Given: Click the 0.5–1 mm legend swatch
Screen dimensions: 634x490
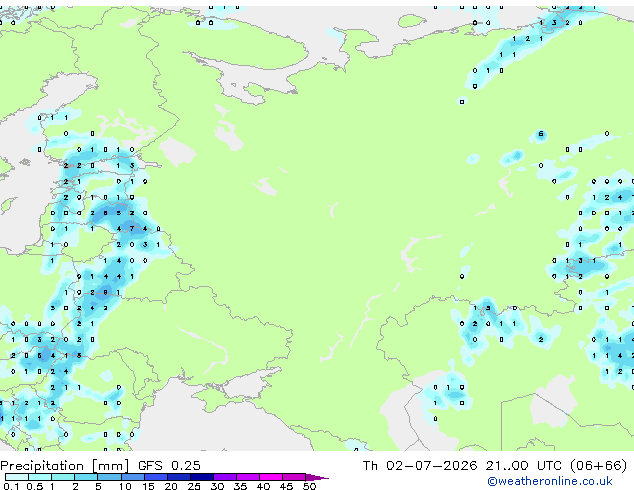Looking at the screenshot, I should 40,477.
